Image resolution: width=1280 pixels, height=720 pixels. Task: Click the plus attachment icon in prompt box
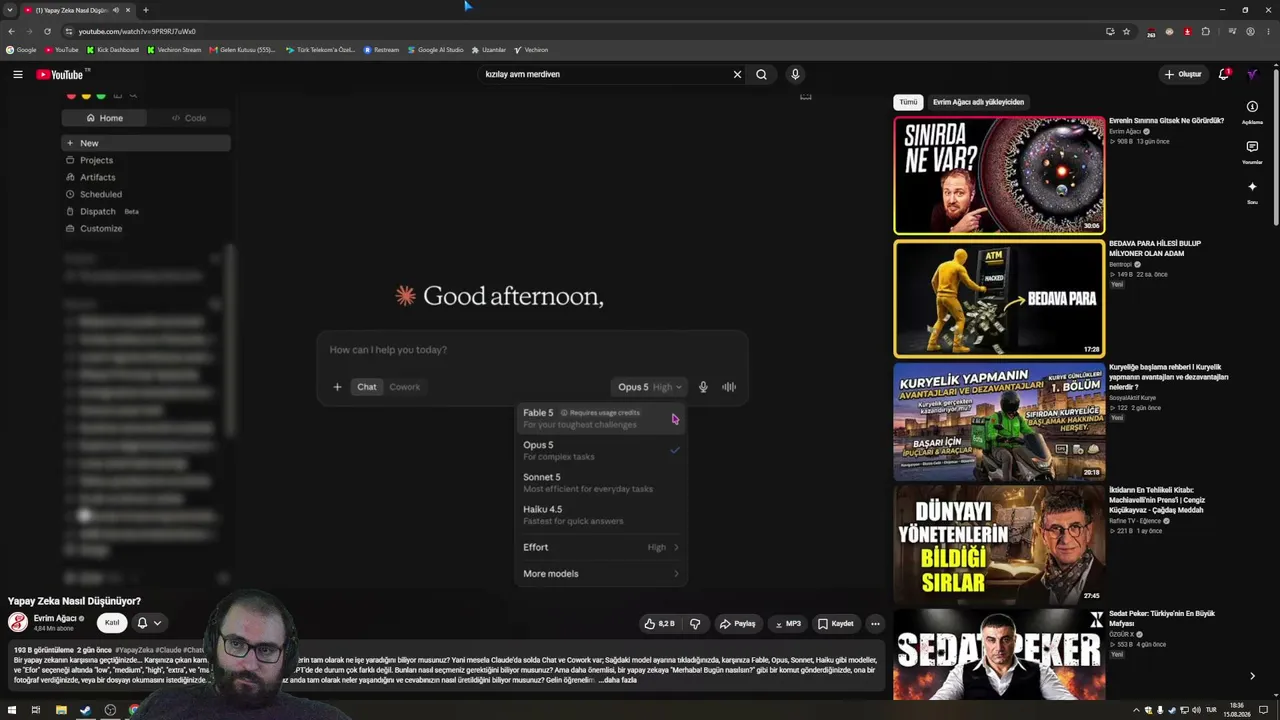337,387
